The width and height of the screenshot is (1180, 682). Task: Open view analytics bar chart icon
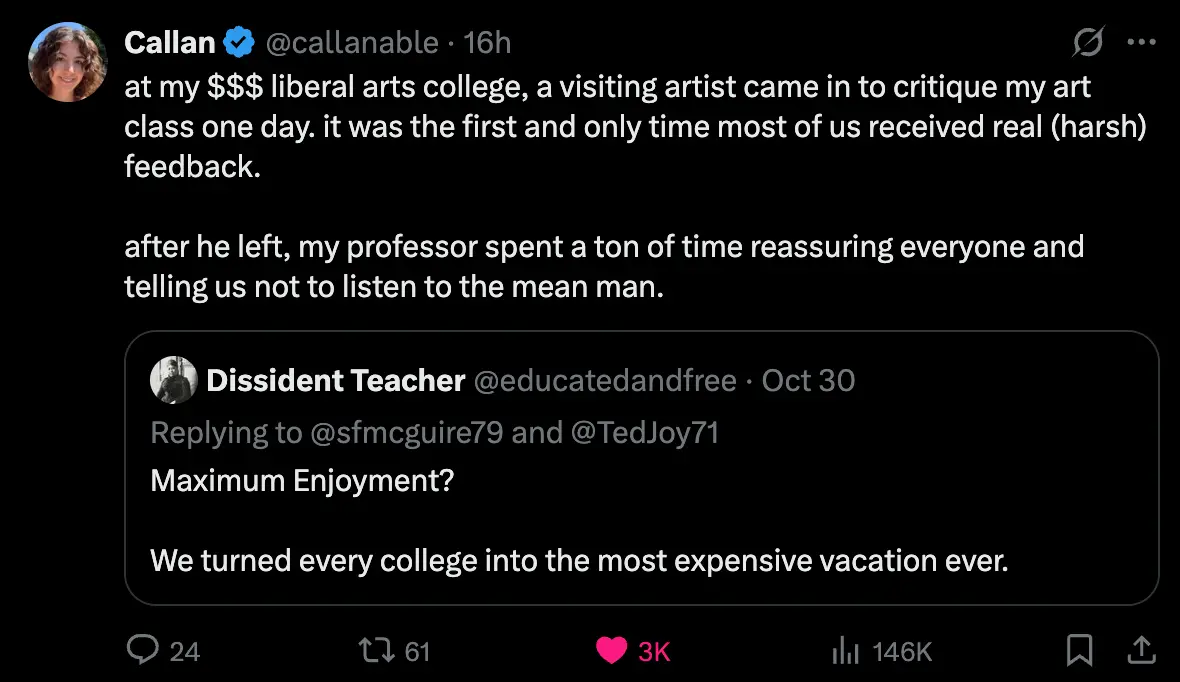846,651
